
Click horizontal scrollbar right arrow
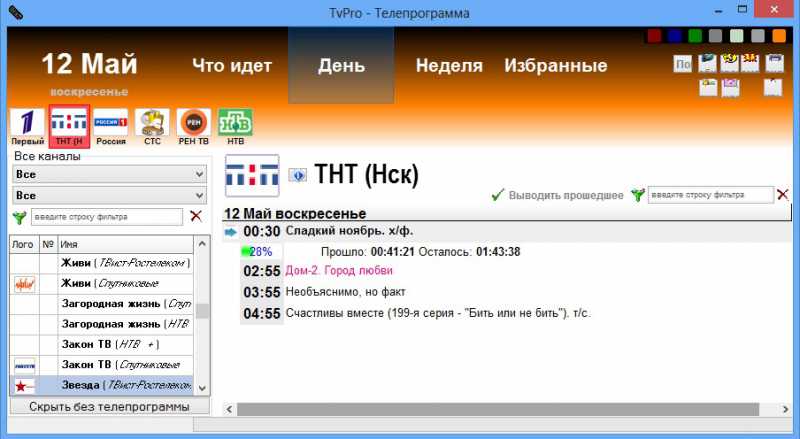point(785,409)
